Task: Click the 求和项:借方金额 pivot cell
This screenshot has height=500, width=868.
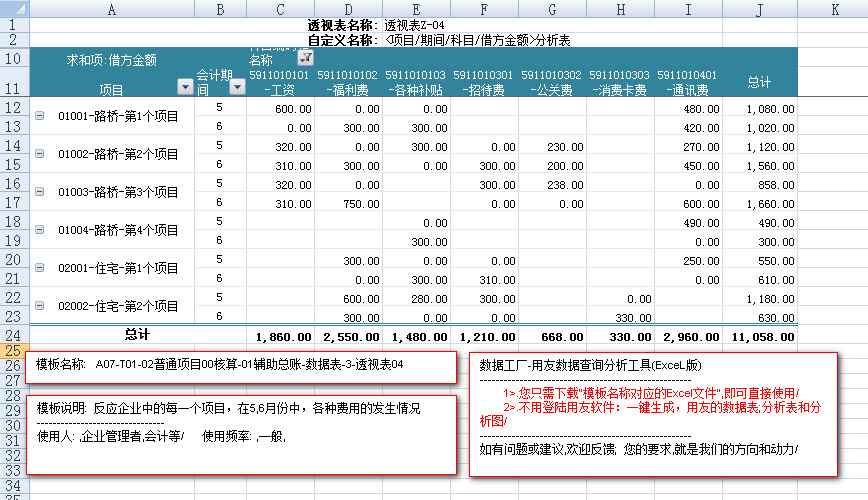Action: tap(111, 60)
